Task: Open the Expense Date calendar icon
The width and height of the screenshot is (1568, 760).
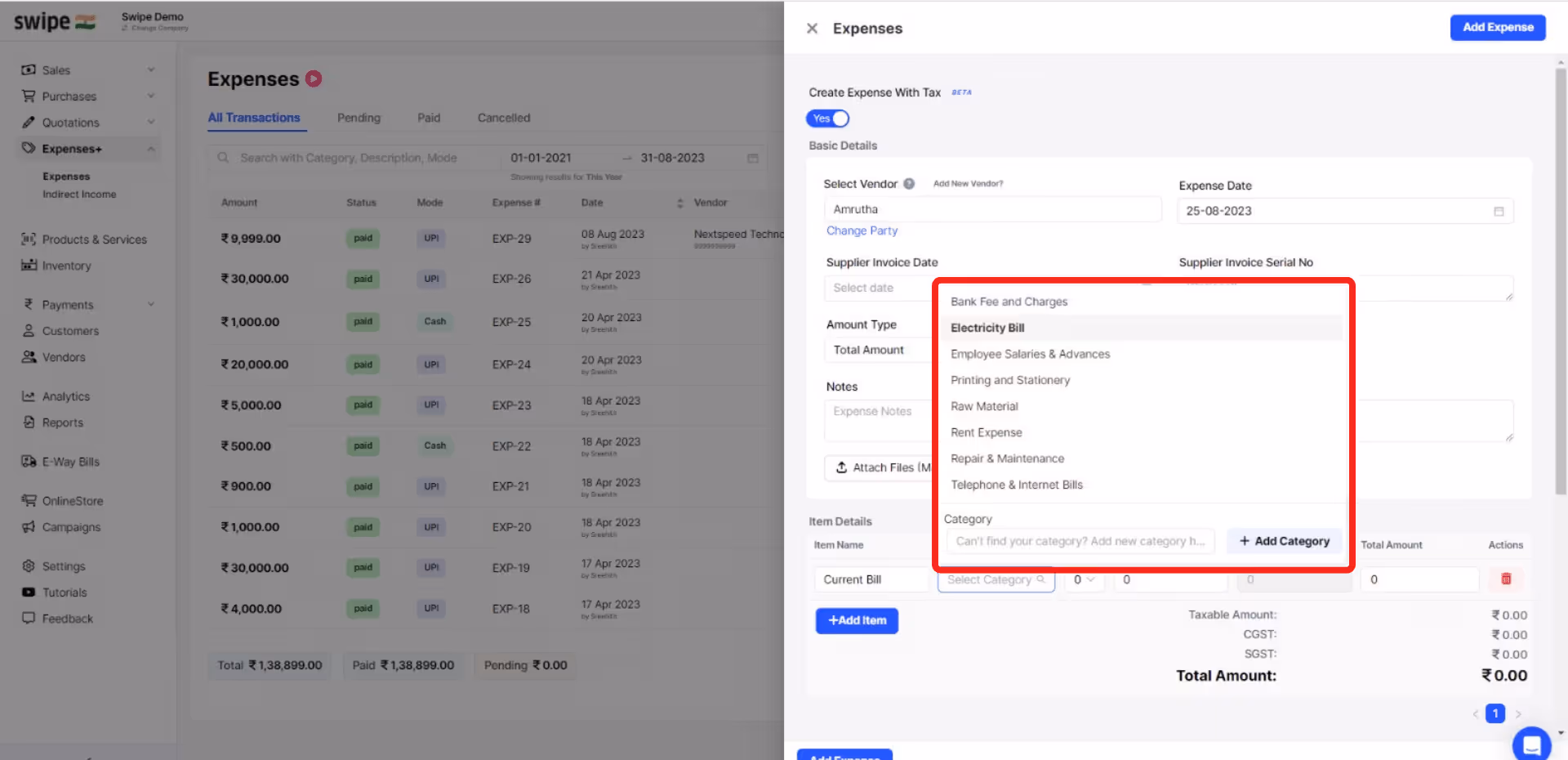Action: click(x=1499, y=211)
